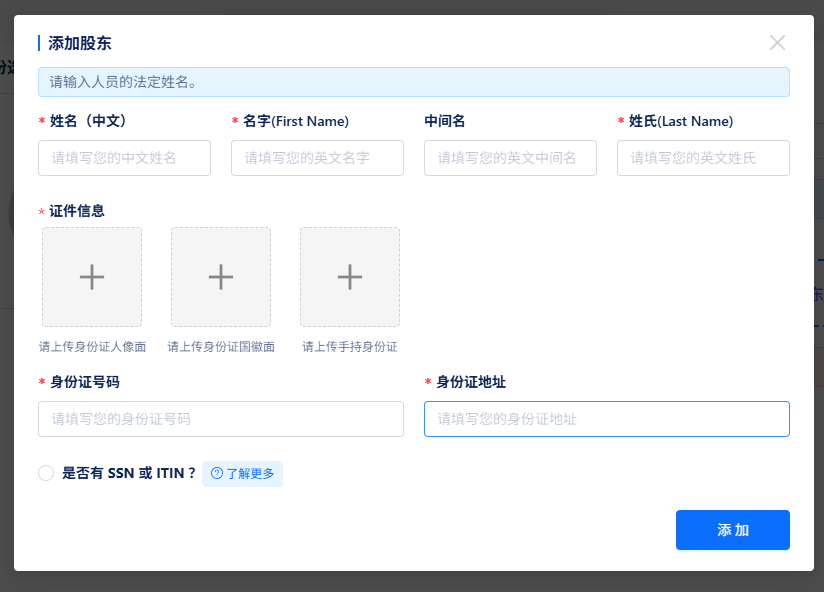This screenshot has height=592, width=824.
Task: Click the 身份证地址 input field
Action: point(607,419)
